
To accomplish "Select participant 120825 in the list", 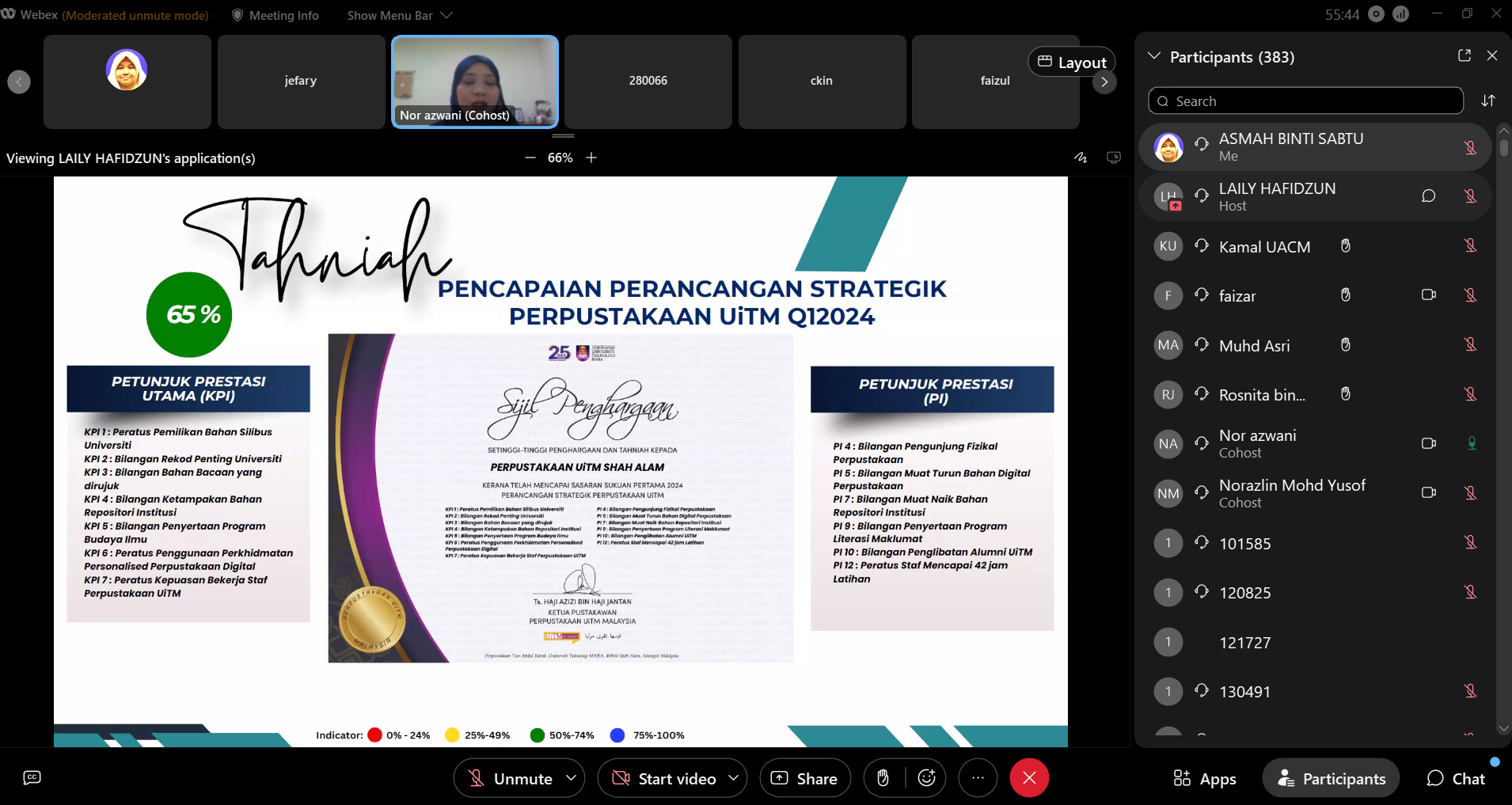I will click(1315, 592).
